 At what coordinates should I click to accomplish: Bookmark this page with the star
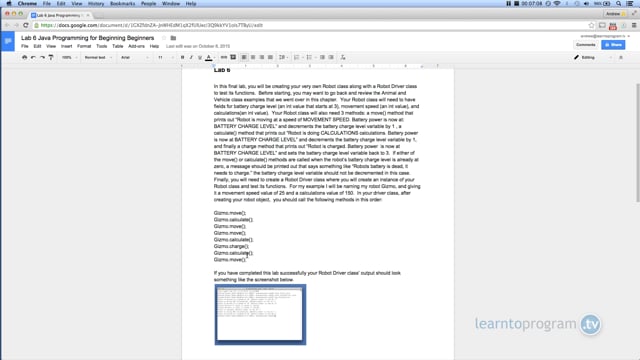[591, 25]
